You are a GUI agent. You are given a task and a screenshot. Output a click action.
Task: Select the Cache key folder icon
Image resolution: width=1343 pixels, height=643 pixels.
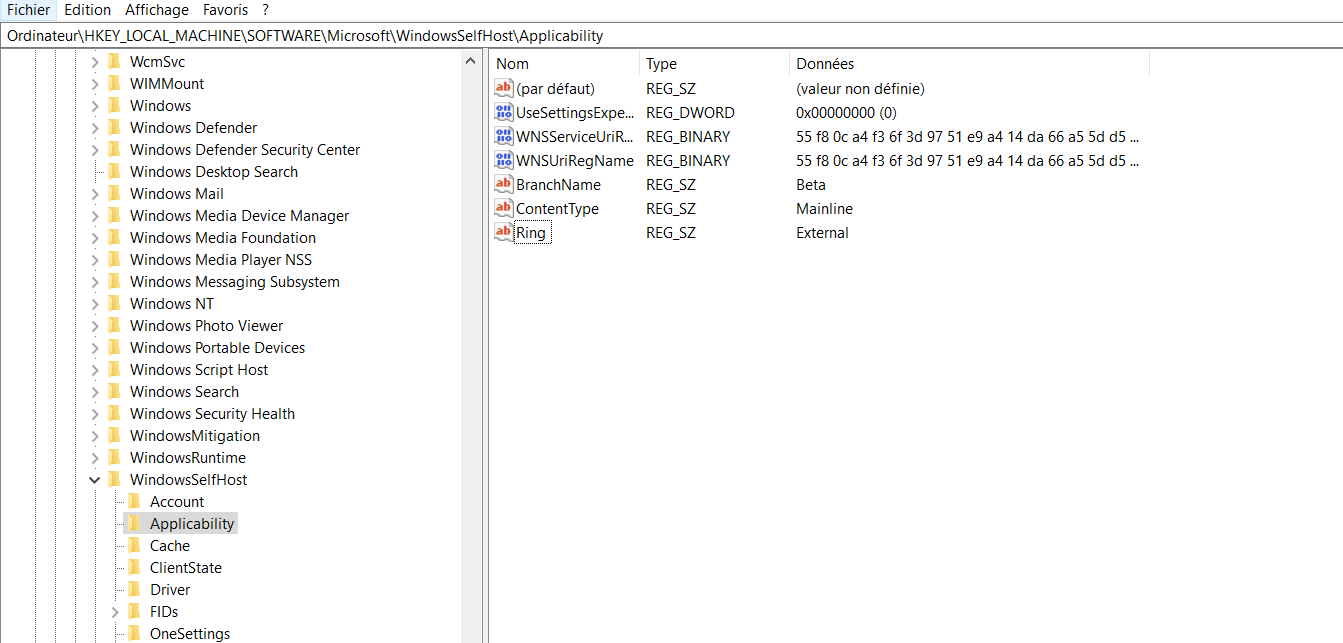coord(133,545)
